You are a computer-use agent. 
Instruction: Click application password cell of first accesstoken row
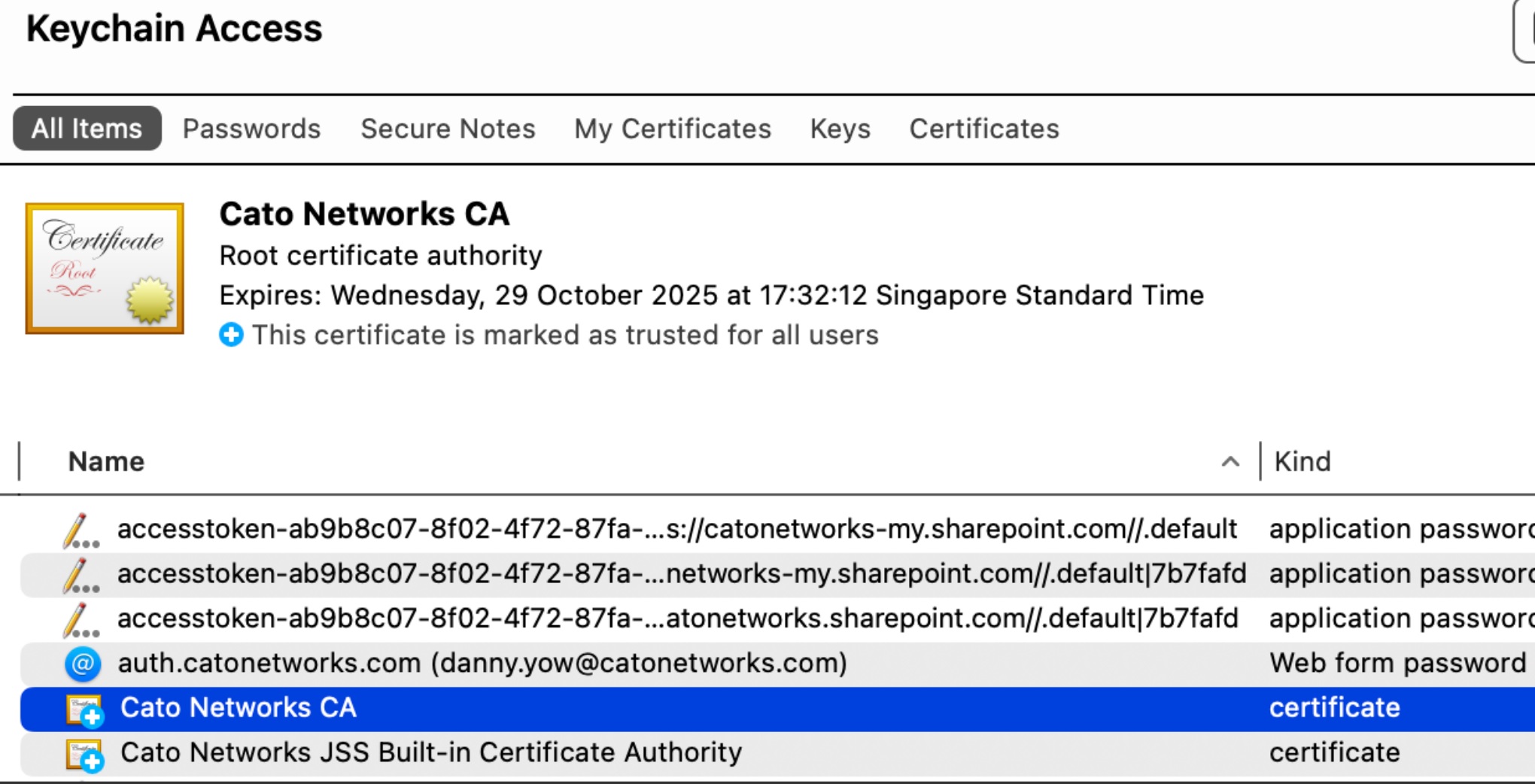(x=1402, y=529)
